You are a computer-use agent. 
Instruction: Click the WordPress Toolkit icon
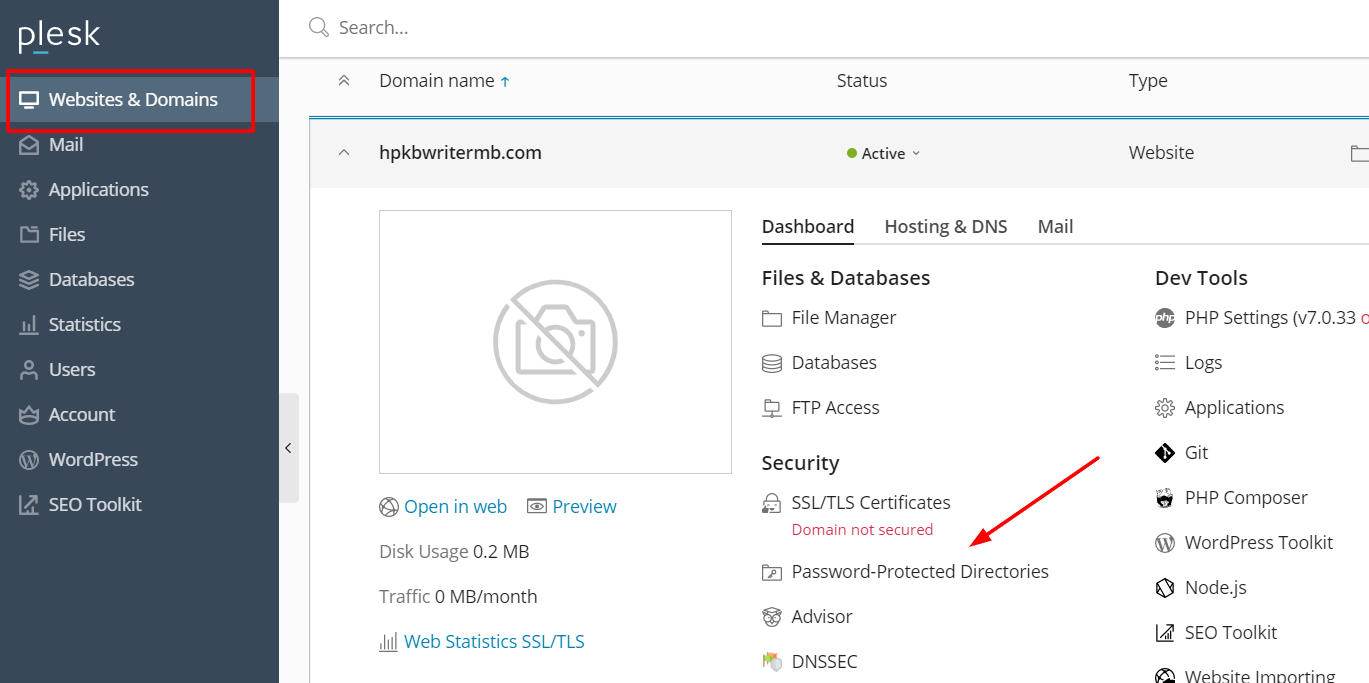coord(1164,543)
